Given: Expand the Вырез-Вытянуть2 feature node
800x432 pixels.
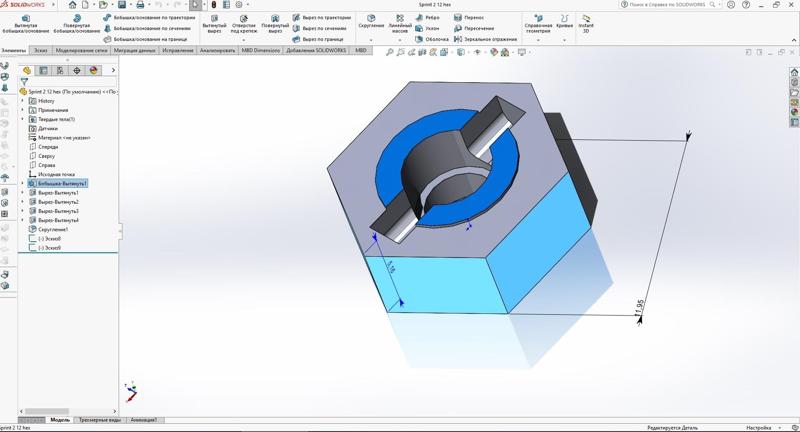Looking at the screenshot, I should click(x=23, y=202).
